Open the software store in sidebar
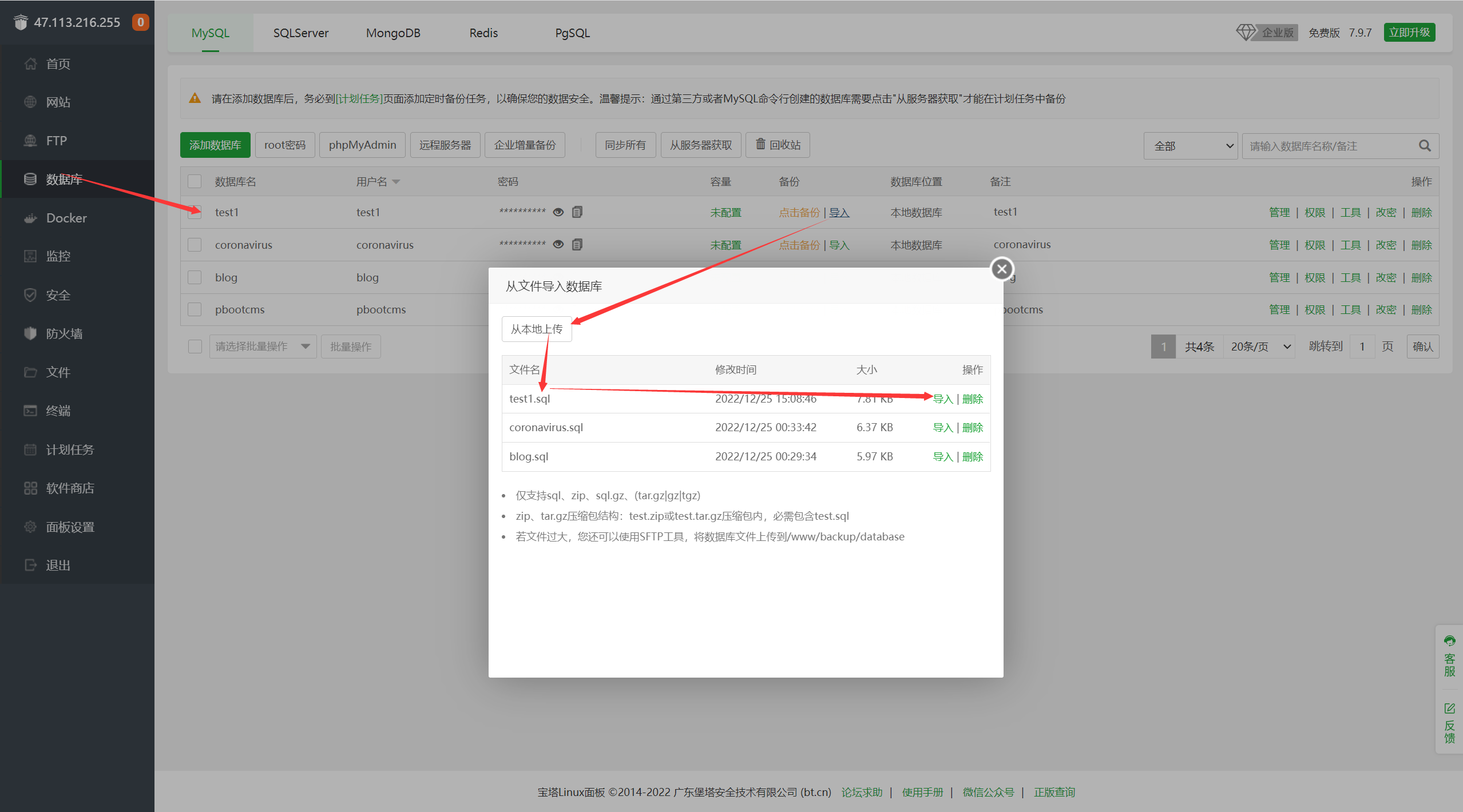 (69, 488)
